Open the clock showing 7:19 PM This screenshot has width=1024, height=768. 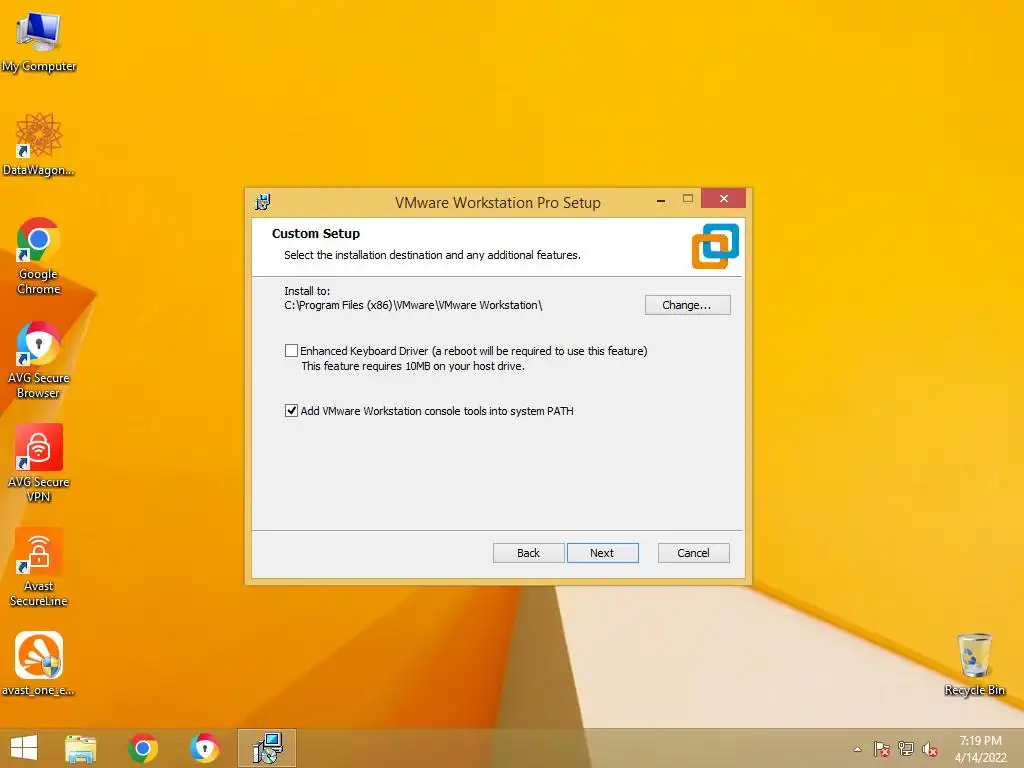click(980, 749)
